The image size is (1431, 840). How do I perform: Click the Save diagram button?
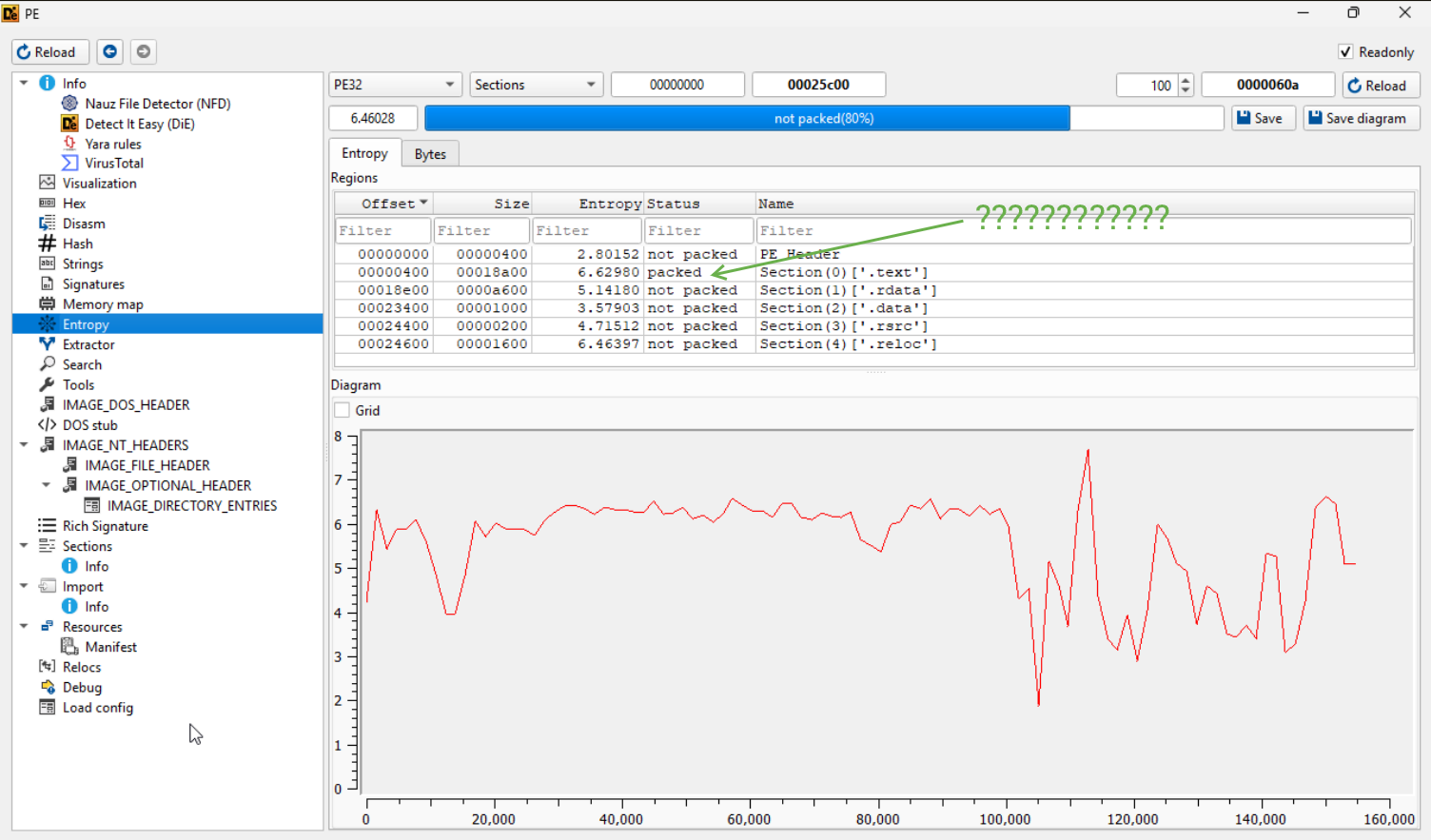pos(1361,118)
